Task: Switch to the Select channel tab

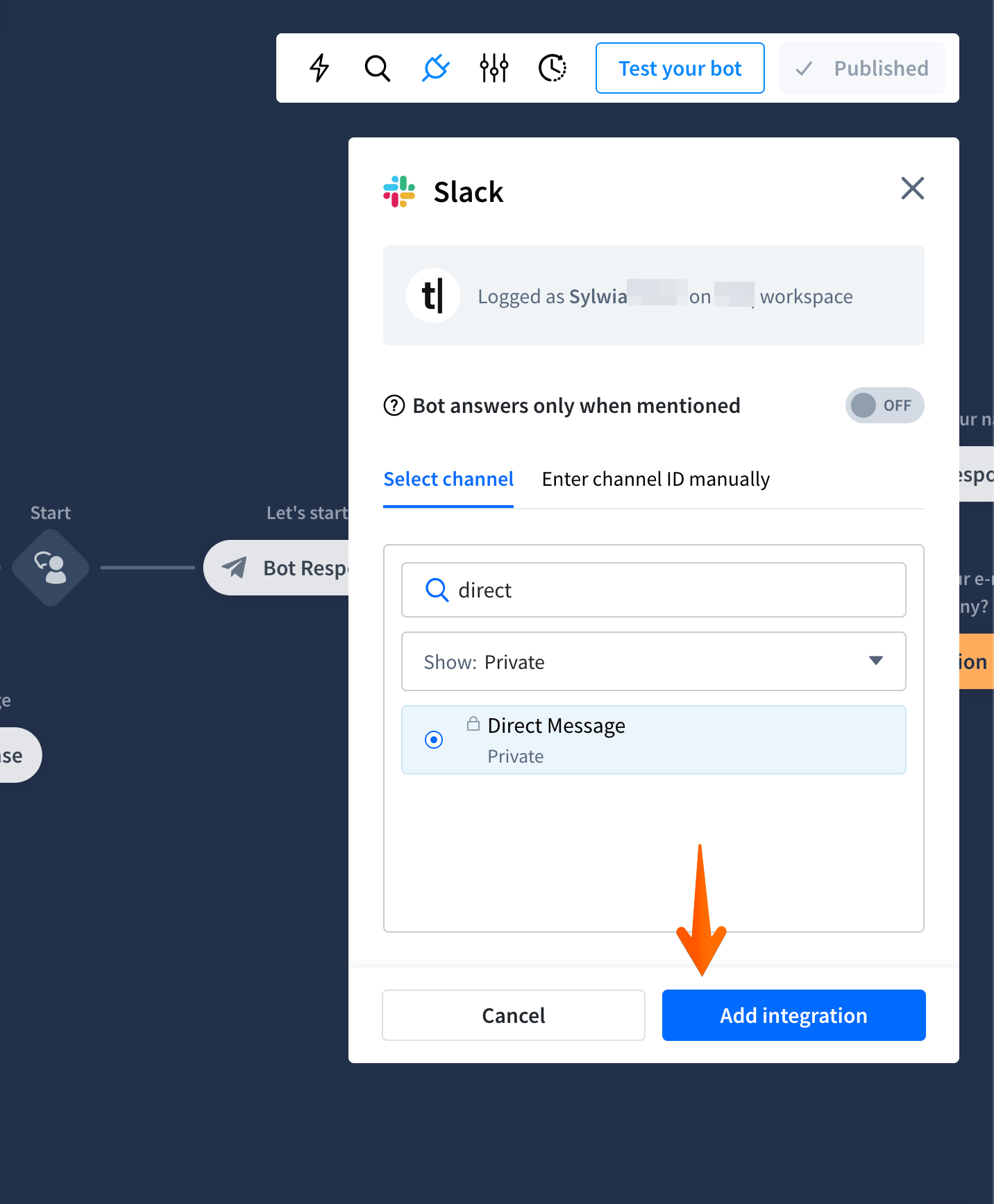Action: pos(448,479)
